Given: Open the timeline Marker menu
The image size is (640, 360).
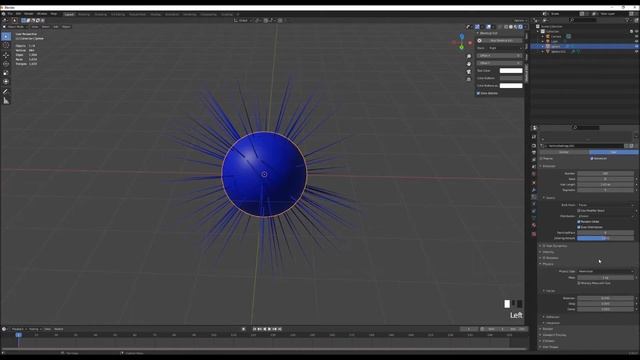Looking at the screenshot, I should [59, 329].
